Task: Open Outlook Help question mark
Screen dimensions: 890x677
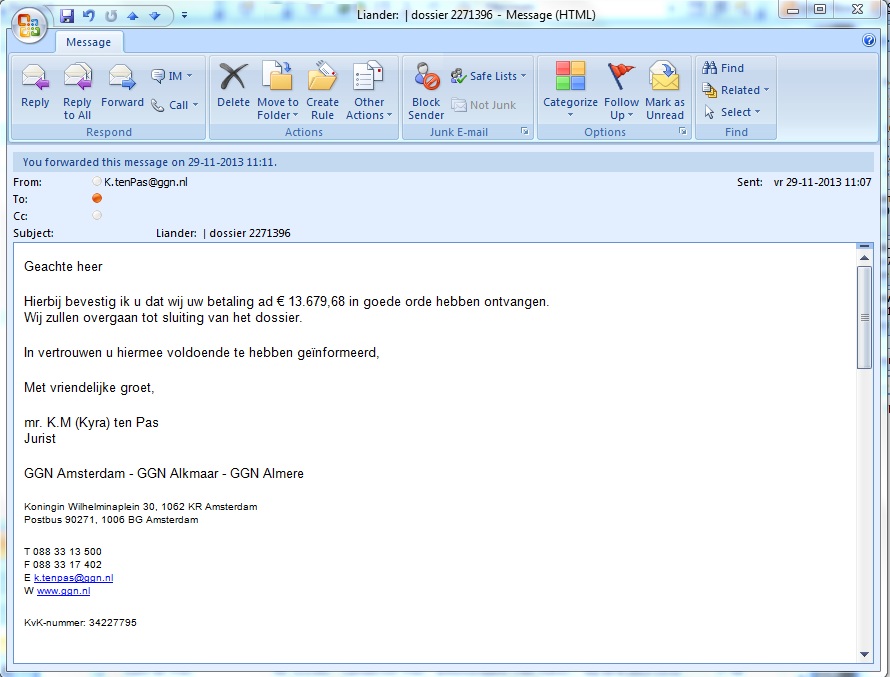Action: (x=868, y=40)
